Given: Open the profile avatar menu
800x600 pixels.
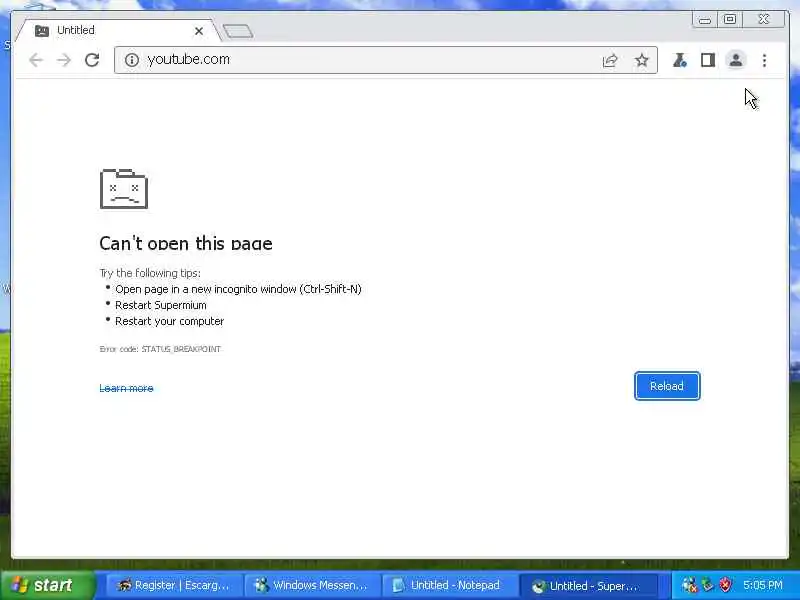Looking at the screenshot, I should pyautogui.click(x=736, y=60).
